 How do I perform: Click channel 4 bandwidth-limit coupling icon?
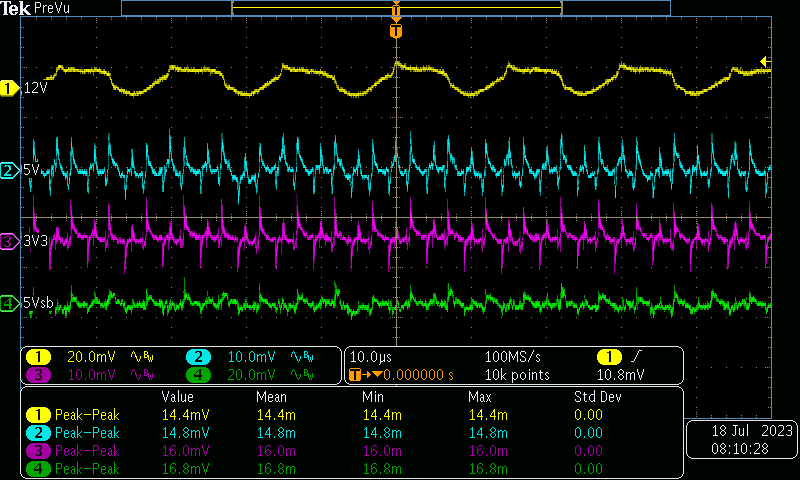(302, 375)
